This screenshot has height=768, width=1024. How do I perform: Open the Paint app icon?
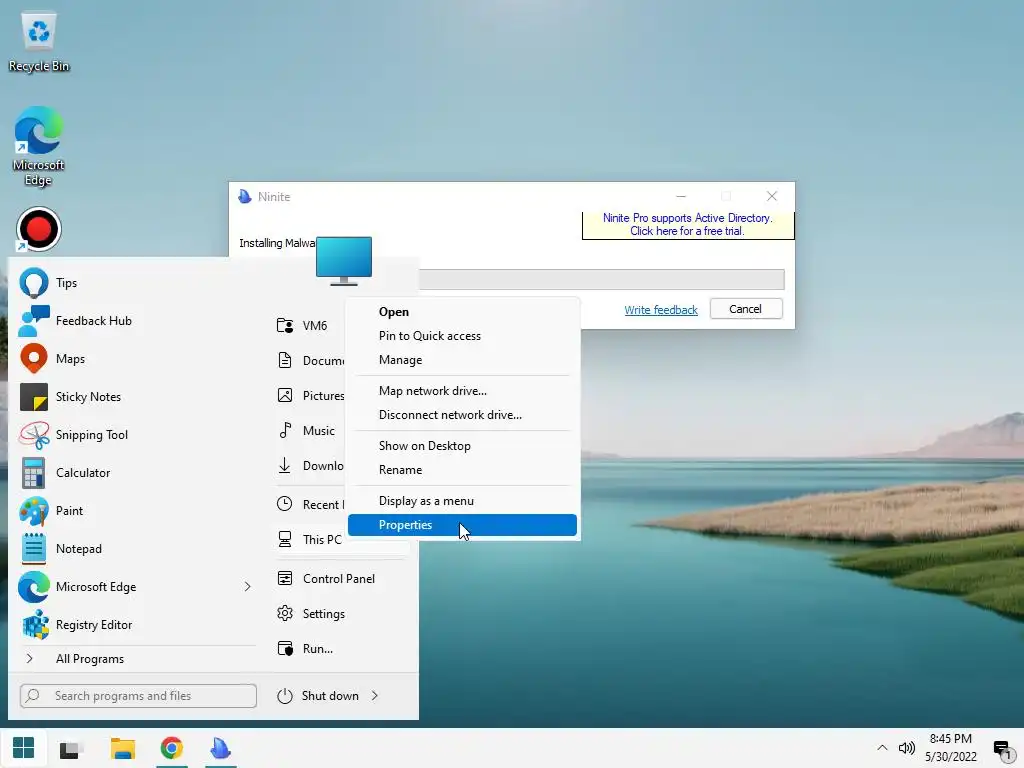(33, 511)
